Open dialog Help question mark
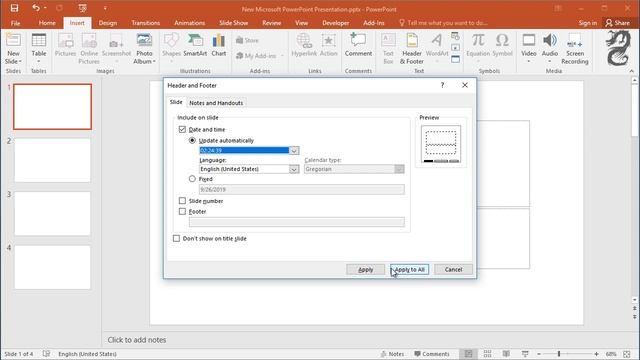The image size is (640, 360). 442,85
